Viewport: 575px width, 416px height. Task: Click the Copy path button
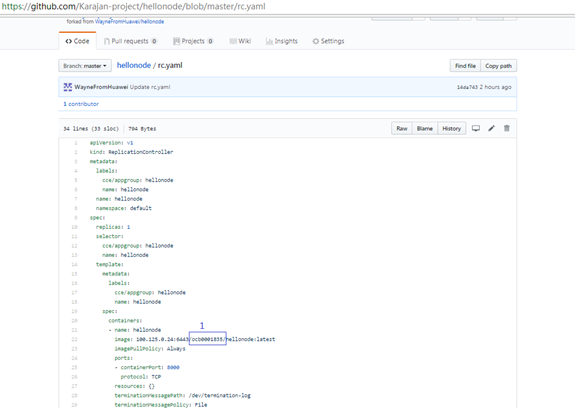(498, 66)
